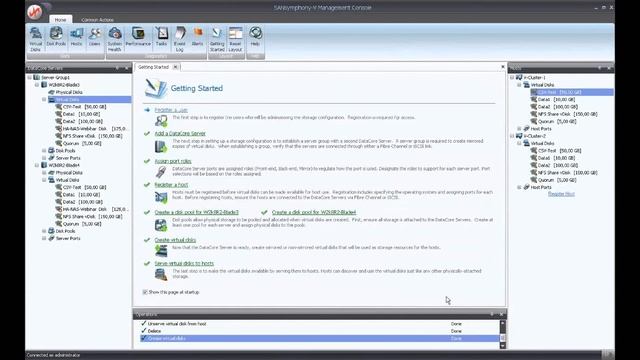Open Users ribbon icon
Screen dimensions: 640x360
(x=94, y=36)
